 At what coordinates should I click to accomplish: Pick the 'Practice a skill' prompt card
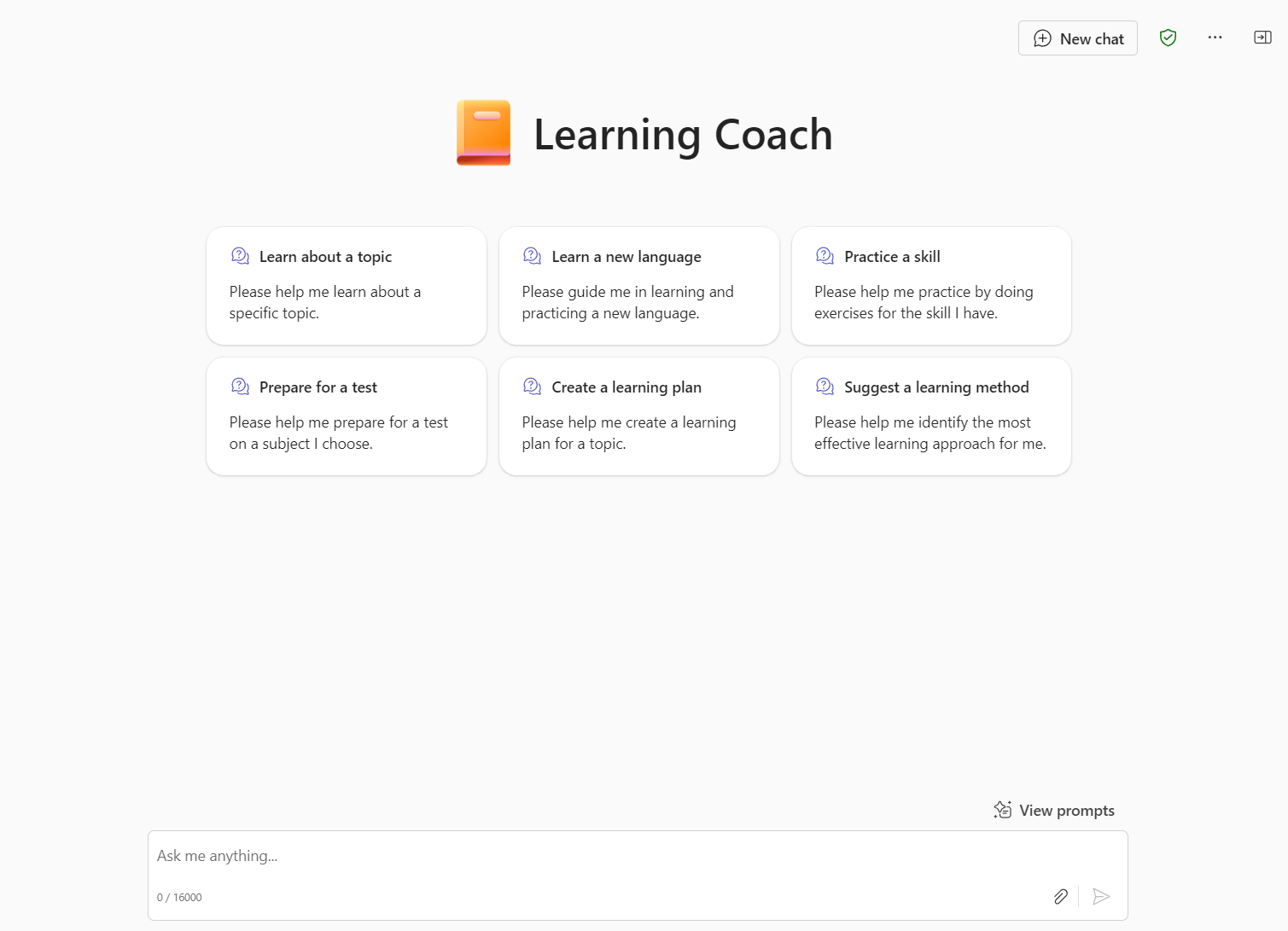(x=931, y=286)
